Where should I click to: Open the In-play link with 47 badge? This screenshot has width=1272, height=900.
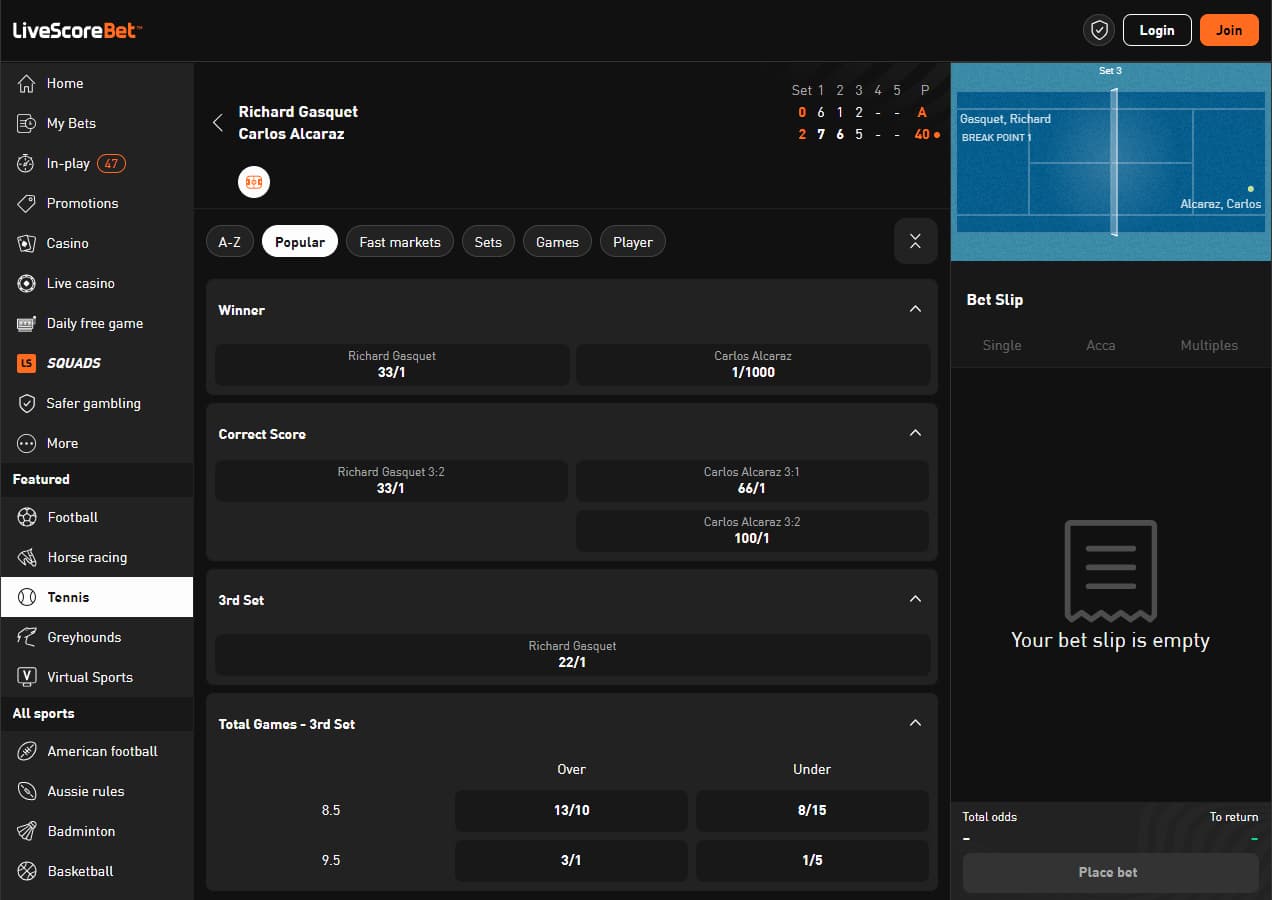96,163
